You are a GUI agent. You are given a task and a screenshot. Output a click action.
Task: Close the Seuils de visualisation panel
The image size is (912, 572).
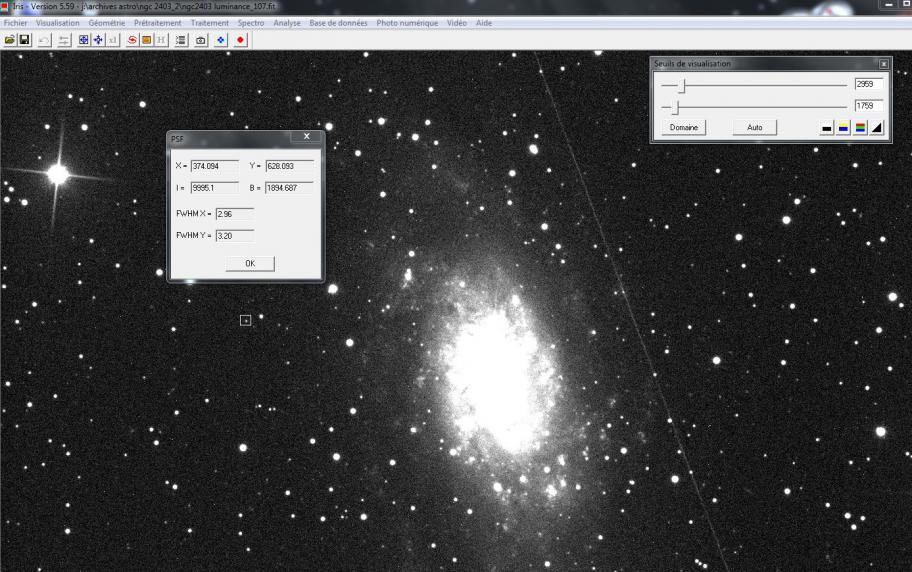(x=884, y=64)
